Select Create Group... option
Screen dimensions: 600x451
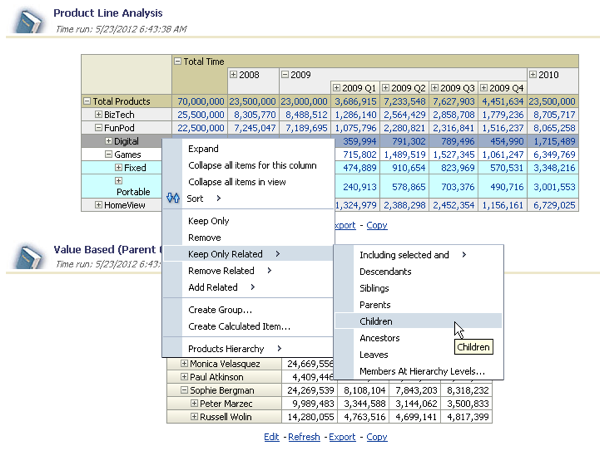[x=248, y=309]
